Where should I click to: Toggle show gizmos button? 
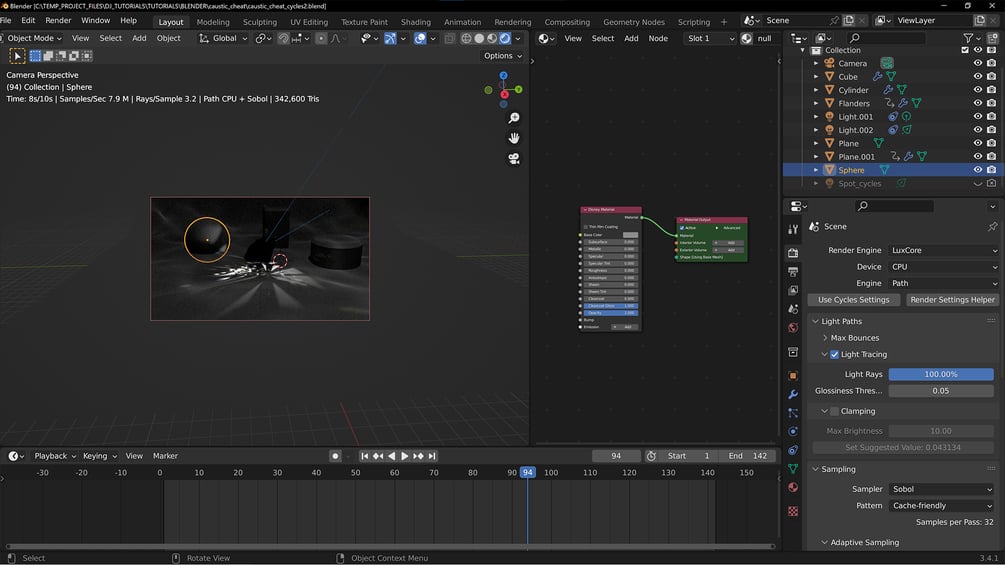coord(390,38)
